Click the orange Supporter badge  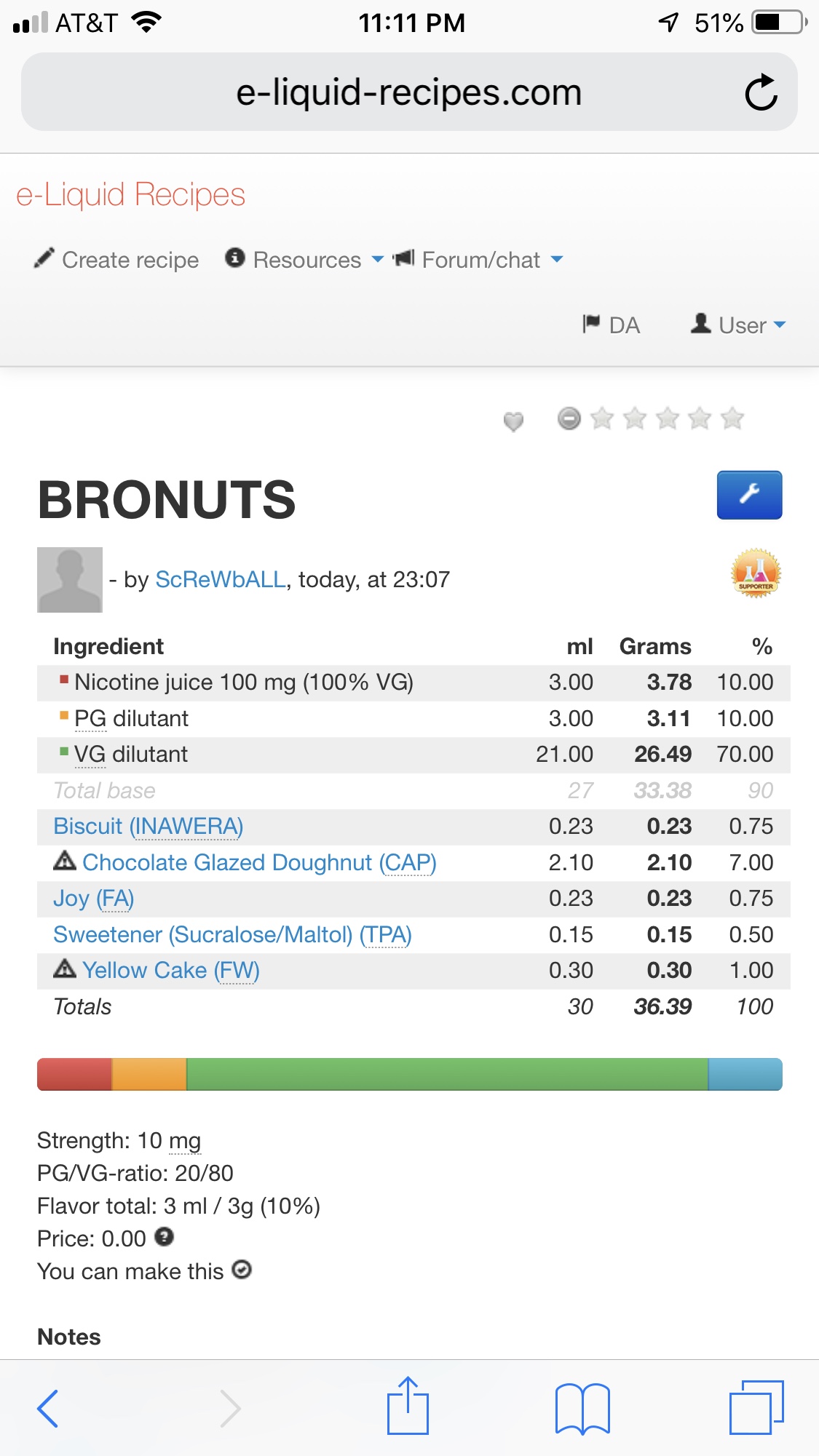click(x=756, y=573)
